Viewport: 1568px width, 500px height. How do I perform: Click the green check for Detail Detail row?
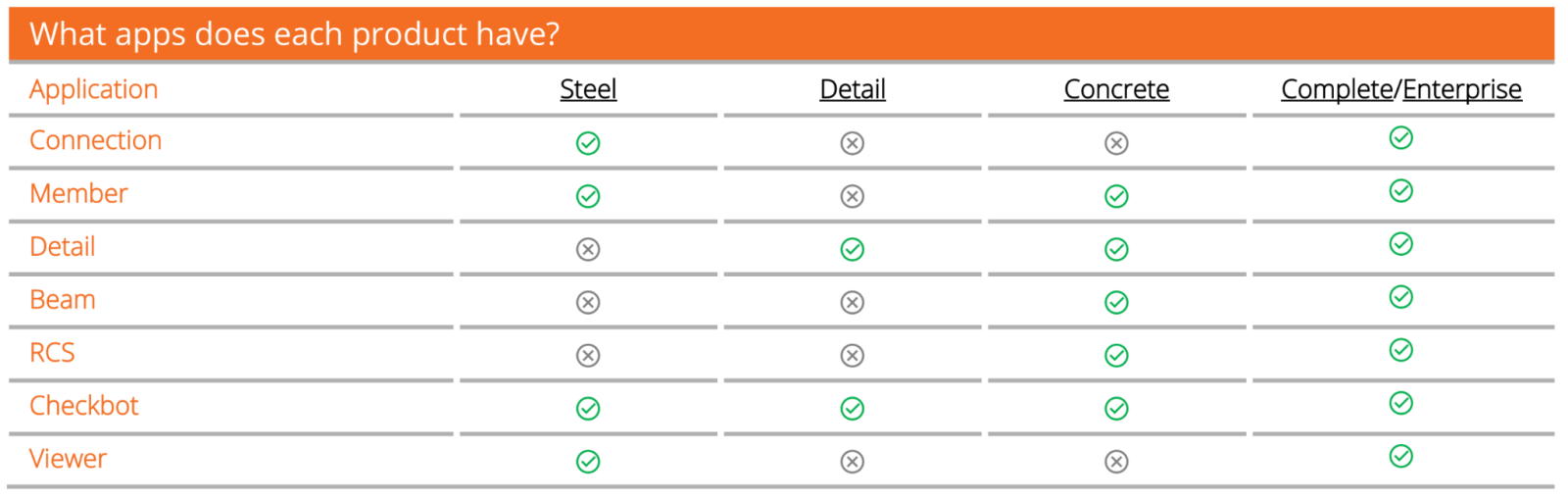coord(853,249)
